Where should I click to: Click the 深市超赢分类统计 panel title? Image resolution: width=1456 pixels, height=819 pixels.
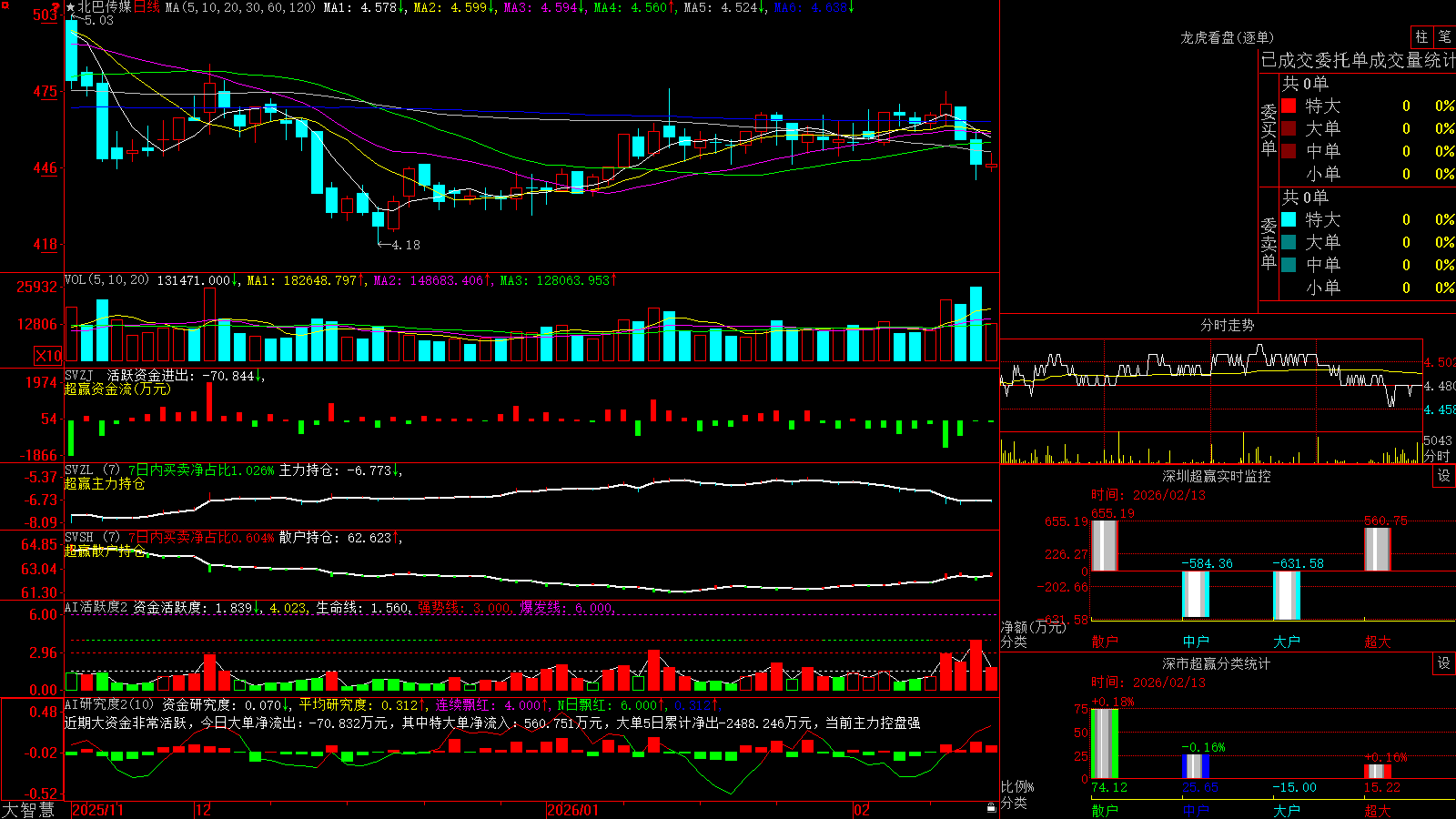[1217, 663]
